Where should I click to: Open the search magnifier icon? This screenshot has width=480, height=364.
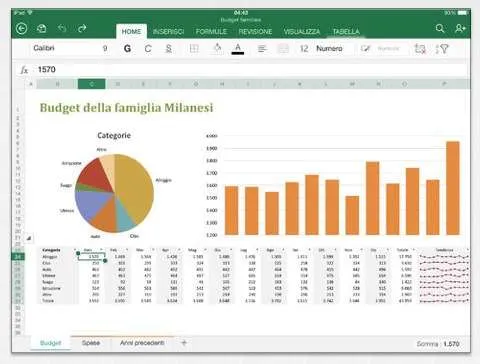[440, 28]
